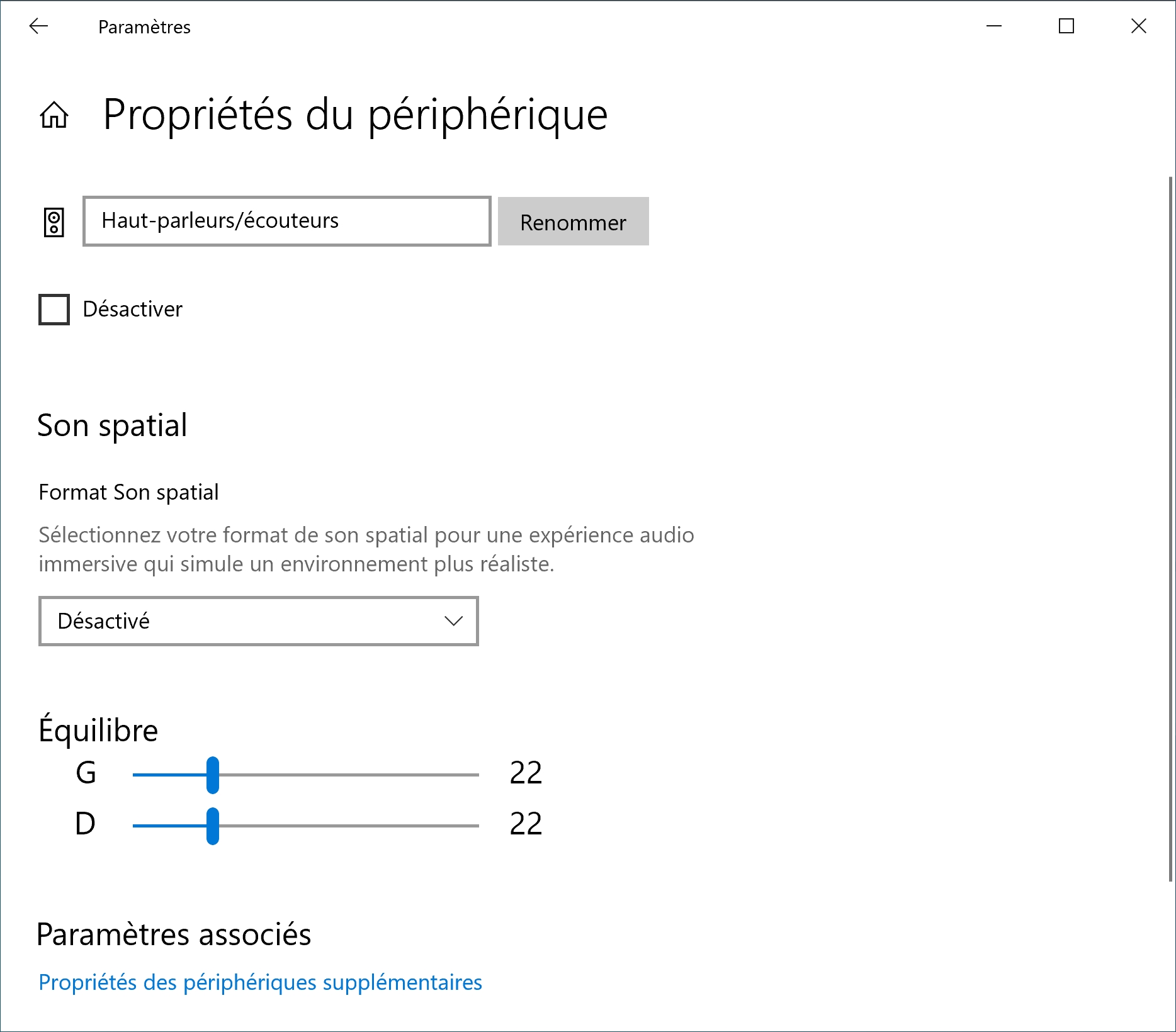
Task: Click the vertical scrollbar on the right
Action: pos(1170,529)
